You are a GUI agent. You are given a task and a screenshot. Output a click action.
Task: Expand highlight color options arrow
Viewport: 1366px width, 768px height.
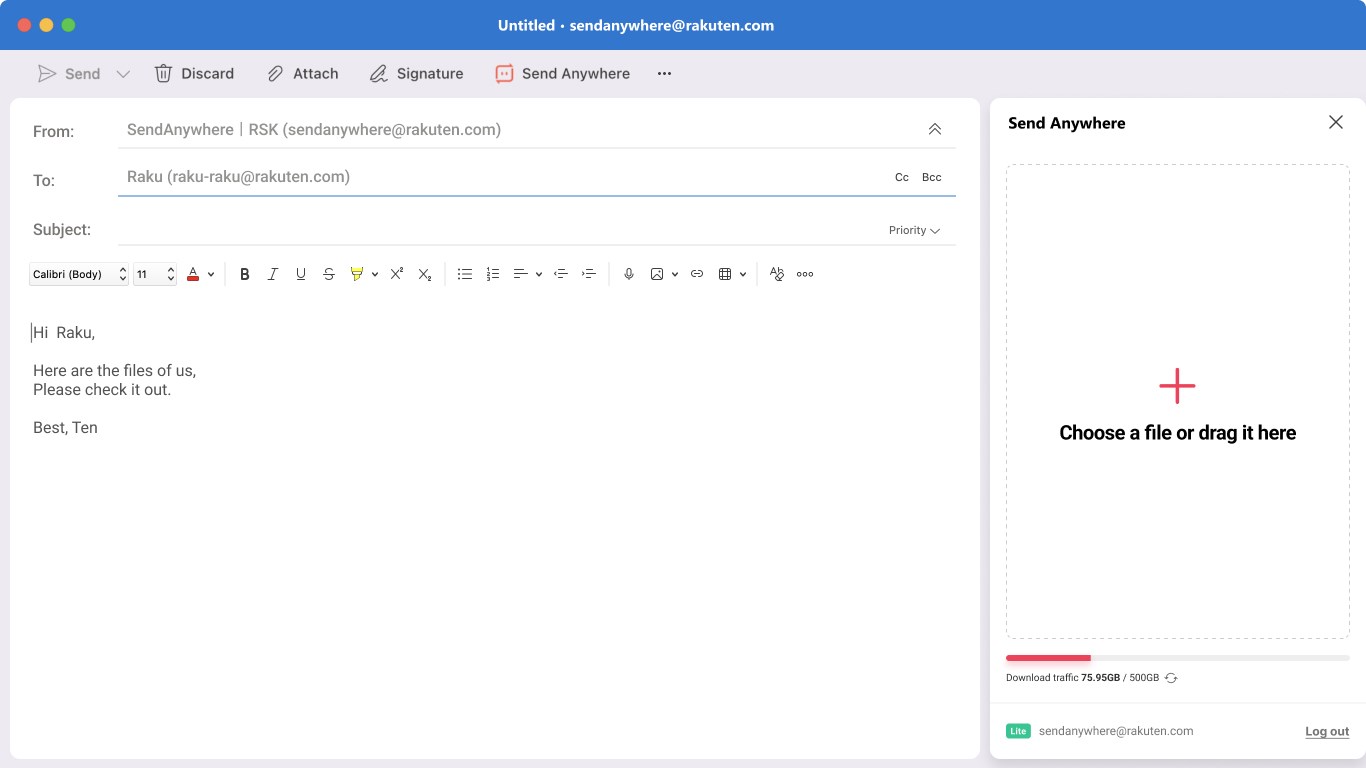[x=375, y=274]
